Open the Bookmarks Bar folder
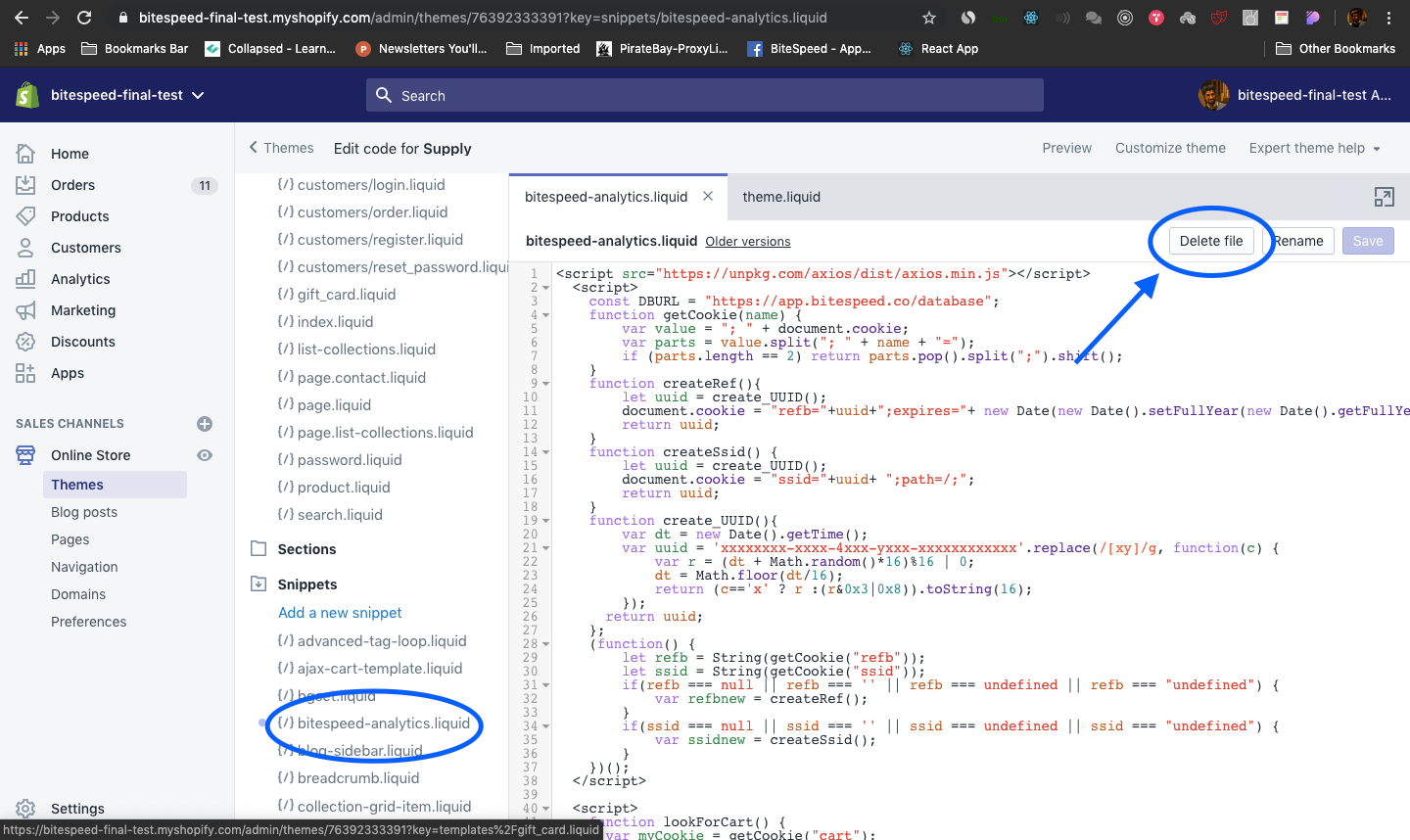Screen dimensions: 1410x840 [x=135, y=49]
